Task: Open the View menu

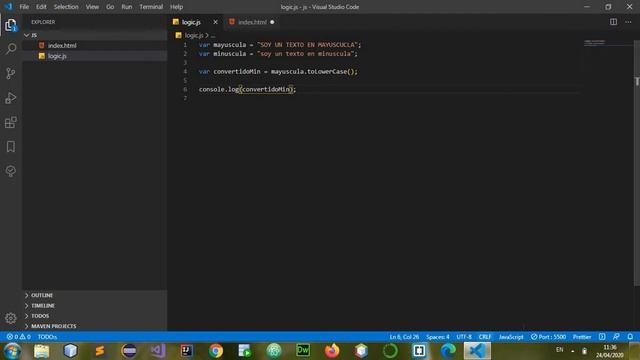Action: point(92,7)
